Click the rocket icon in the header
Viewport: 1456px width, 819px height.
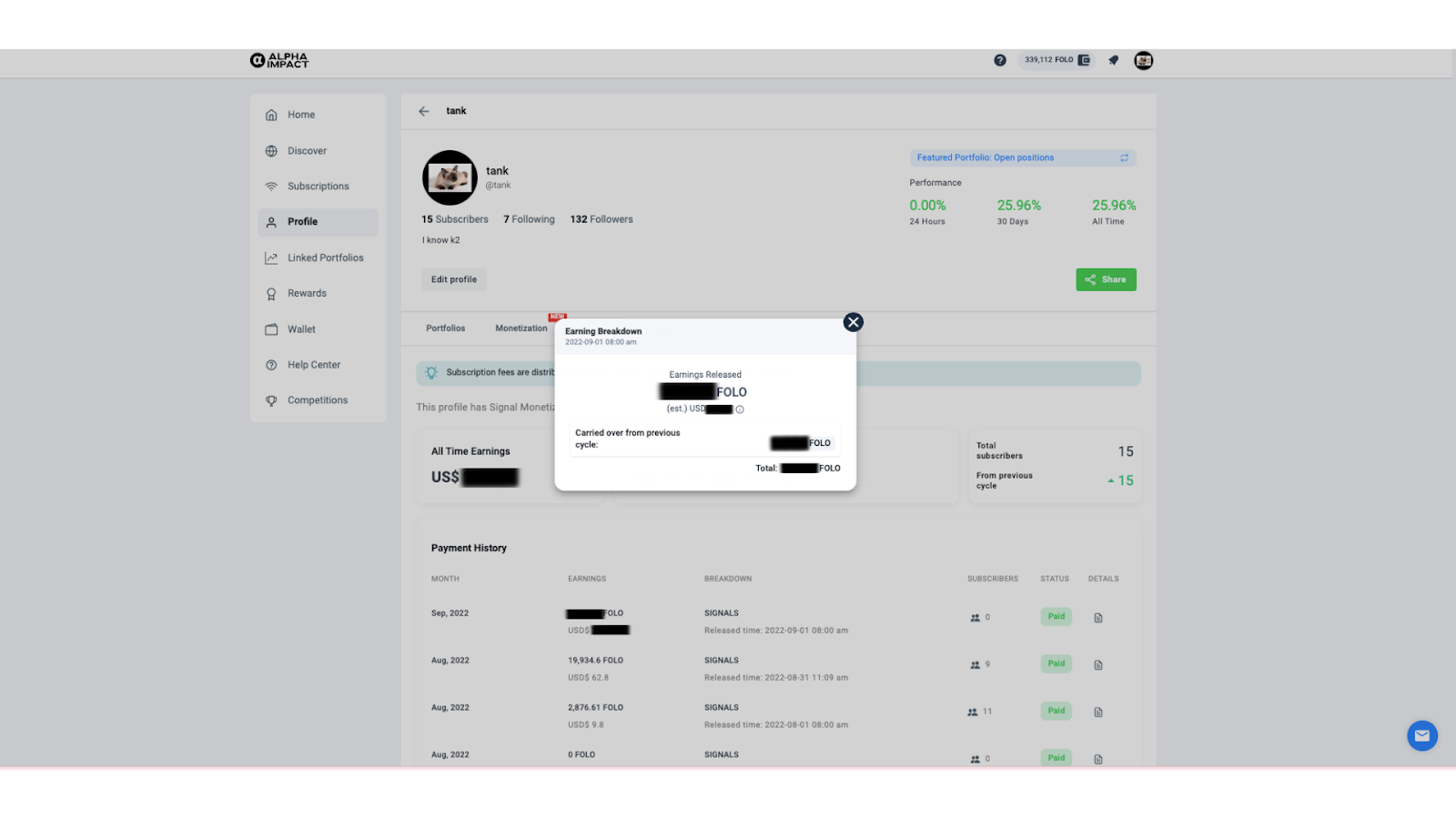click(1113, 60)
